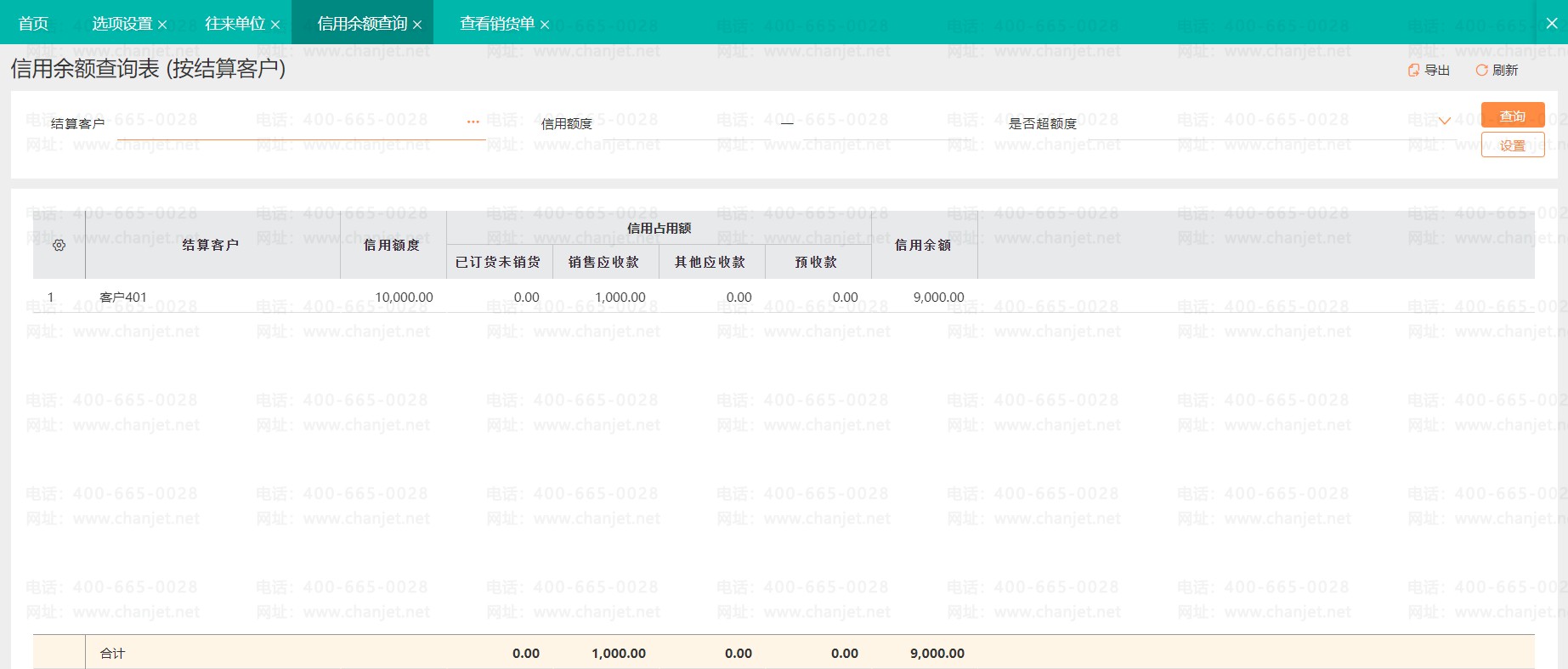Close the 查看销货单 tab
The height and width of the screenshot is (669, 1568).
click(545, 25)
